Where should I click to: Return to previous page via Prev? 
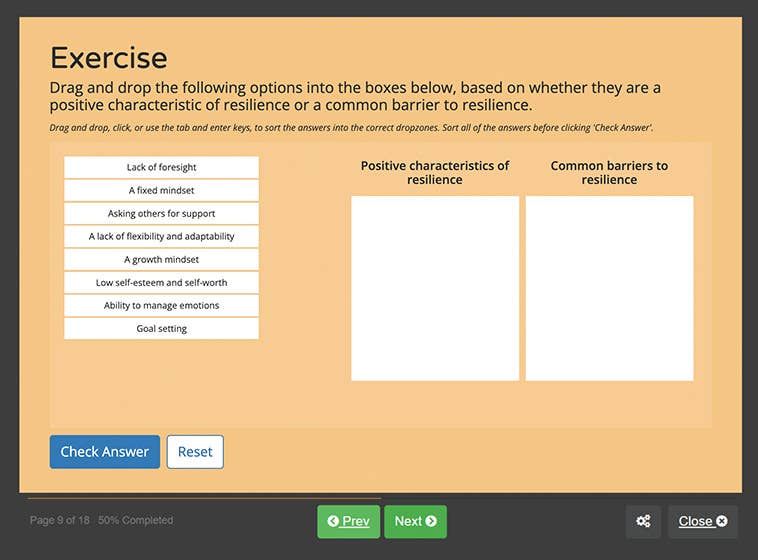[348, 521]
